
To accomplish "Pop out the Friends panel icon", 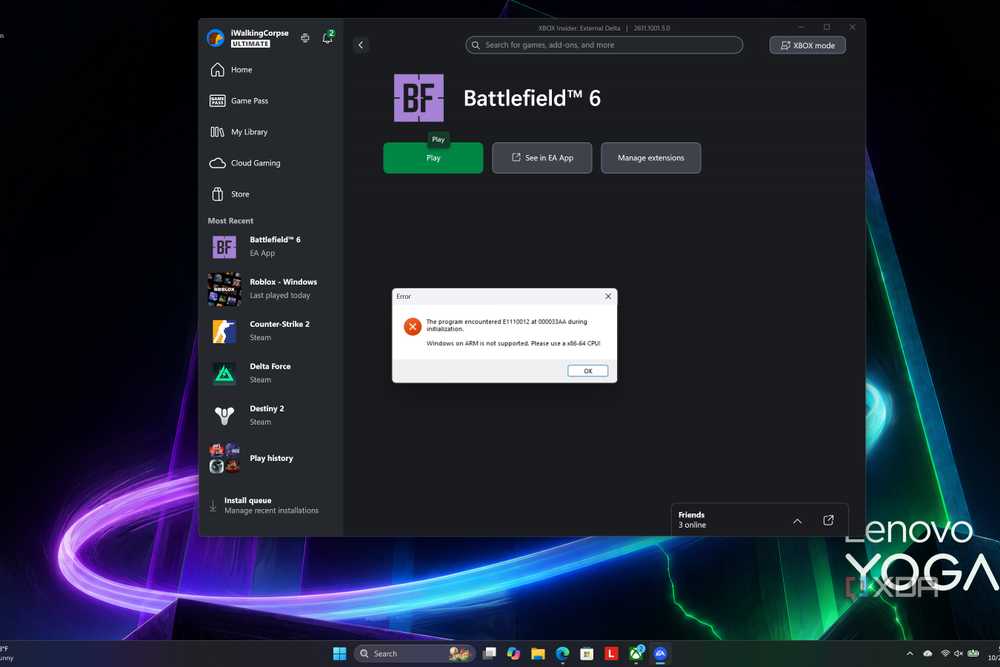I will (x=828, y=520).
